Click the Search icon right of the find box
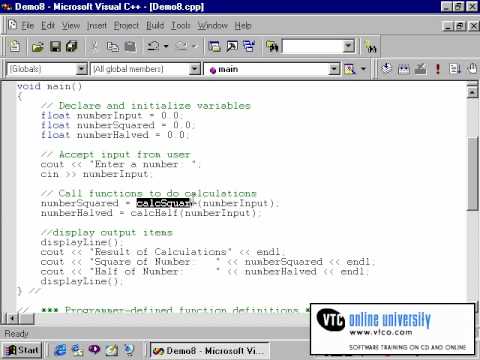Viewport: 480px width, 360px height. pyautogui.click(x=370, y=46)
